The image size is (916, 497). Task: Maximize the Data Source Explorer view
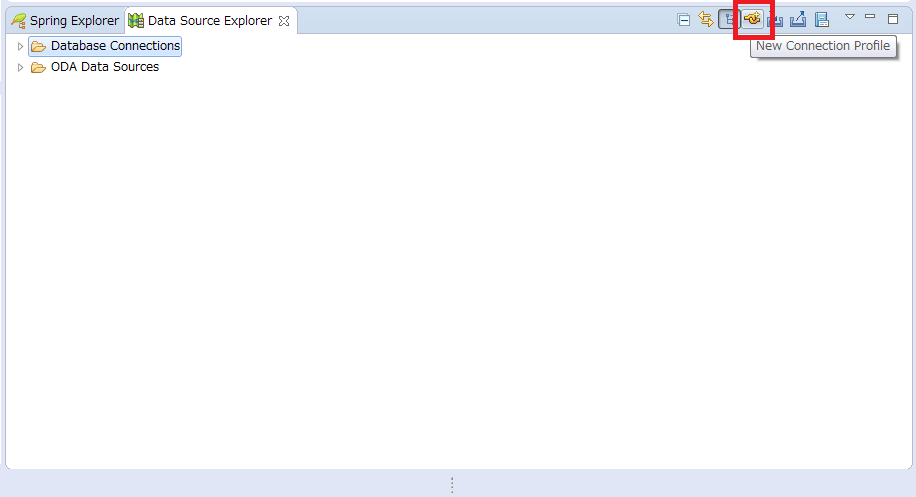click(893, 18)
